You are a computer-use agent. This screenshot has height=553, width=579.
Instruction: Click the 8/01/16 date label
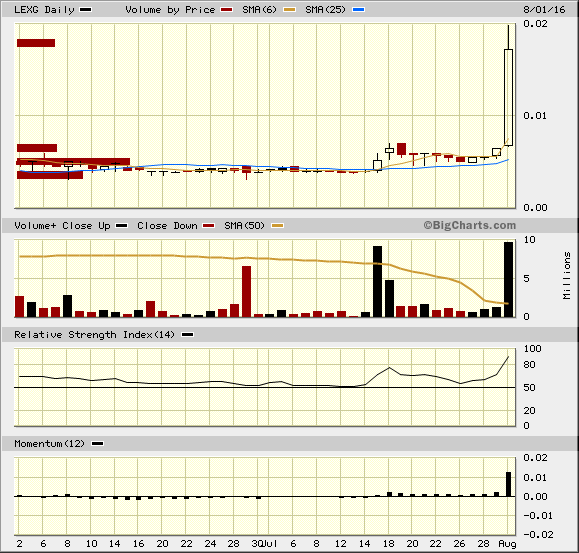(x=544, y=10)
